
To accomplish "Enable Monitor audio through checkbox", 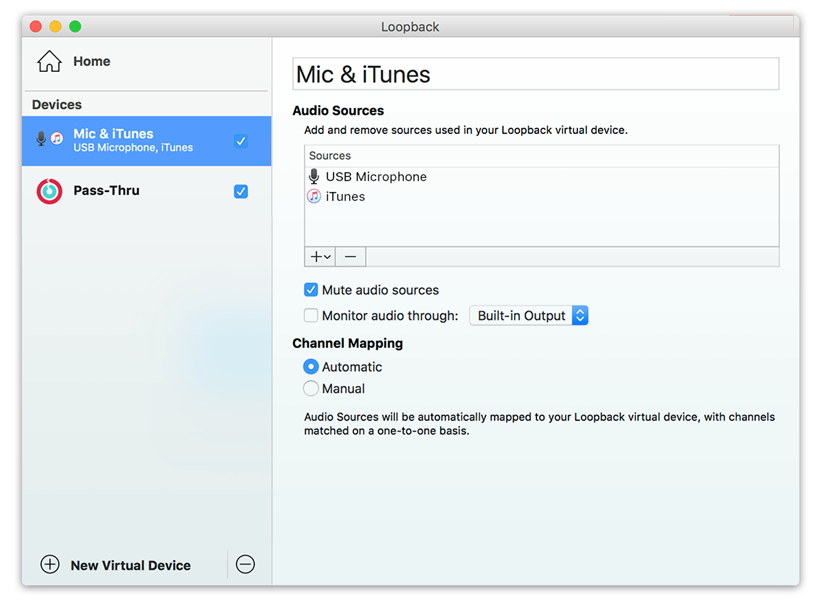I will coord(311,315).
